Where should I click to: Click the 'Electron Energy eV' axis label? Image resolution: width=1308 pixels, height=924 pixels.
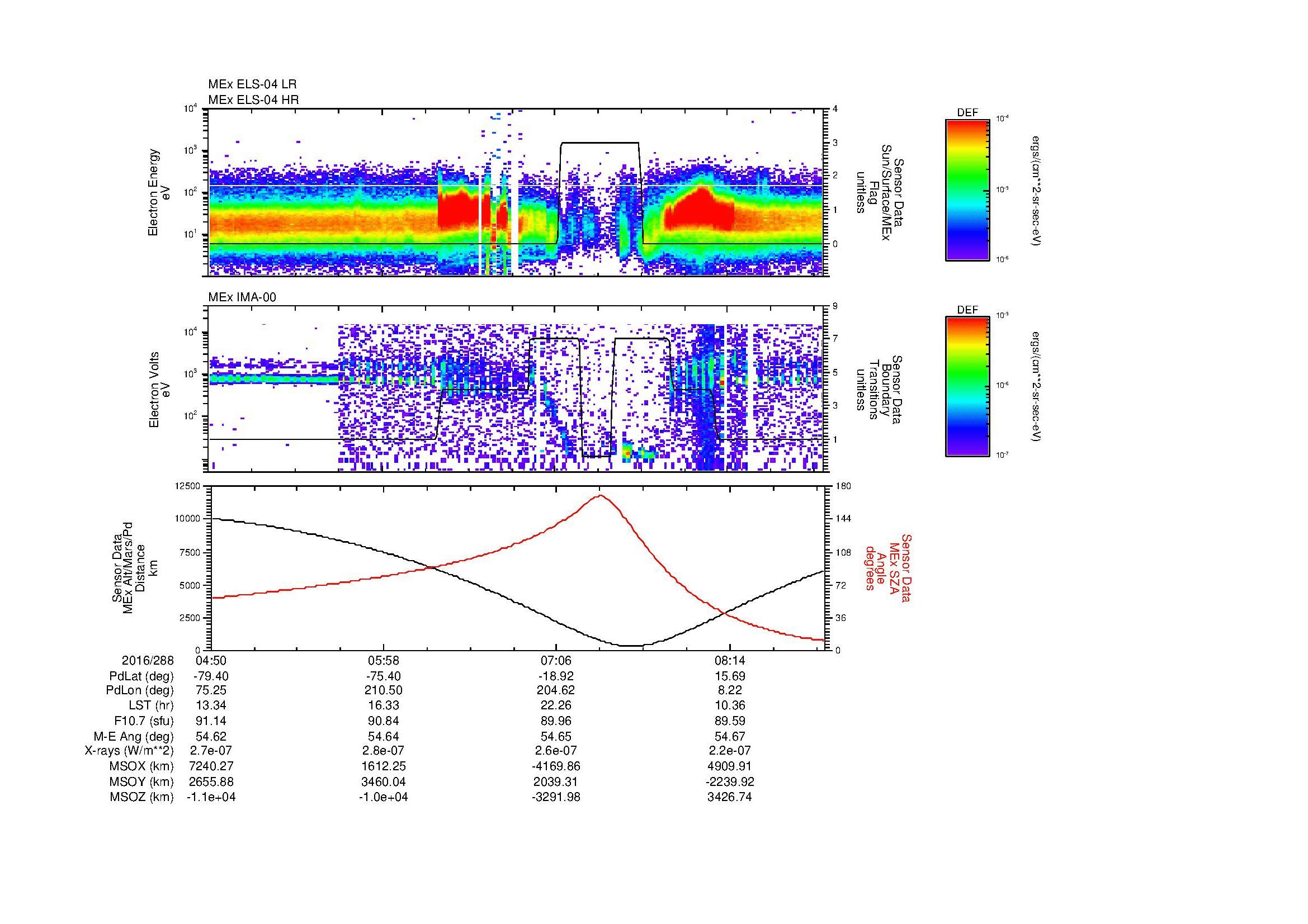[x=159, y=192]
